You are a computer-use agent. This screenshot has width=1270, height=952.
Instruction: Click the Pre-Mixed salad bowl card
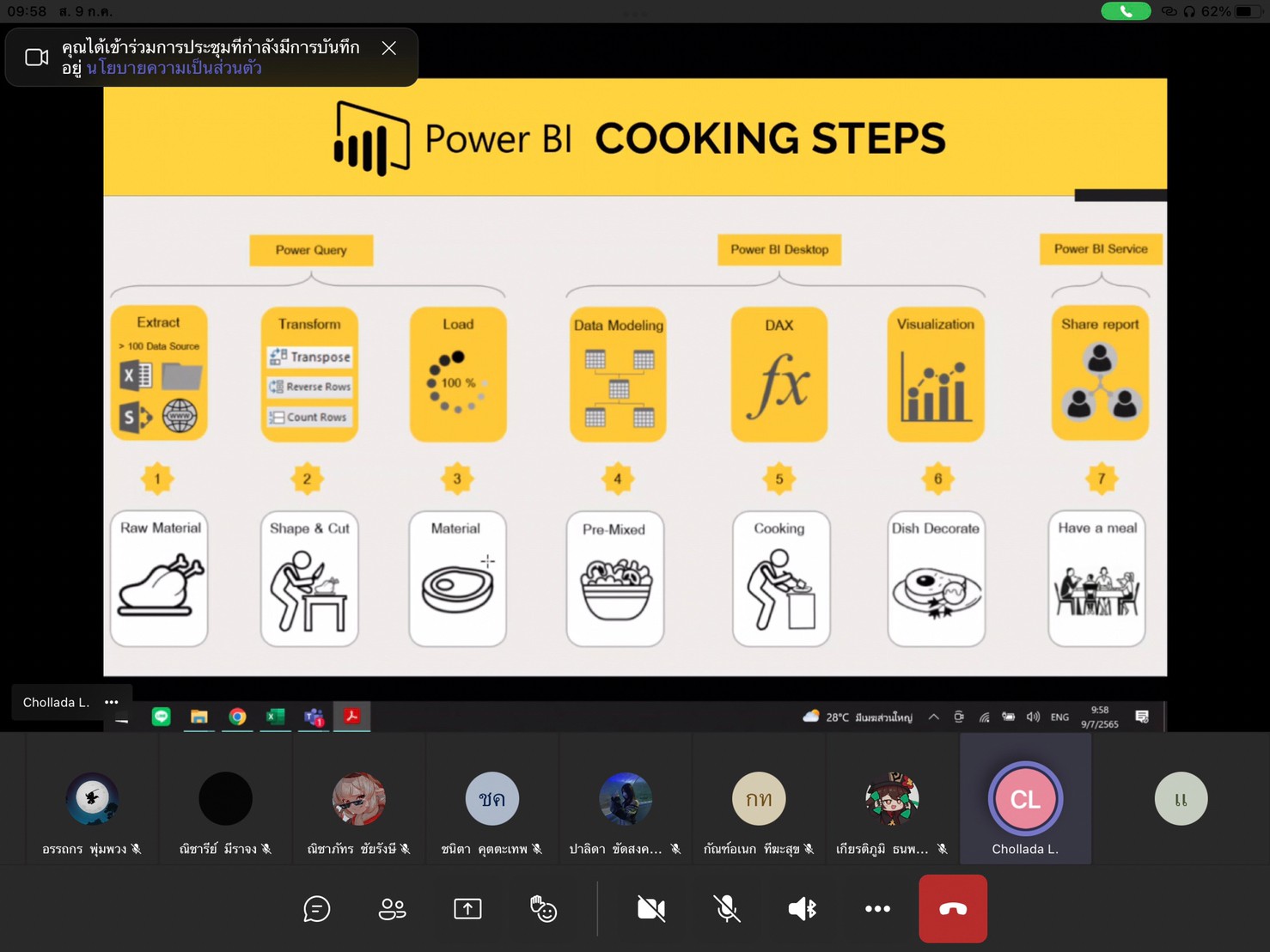615,578
